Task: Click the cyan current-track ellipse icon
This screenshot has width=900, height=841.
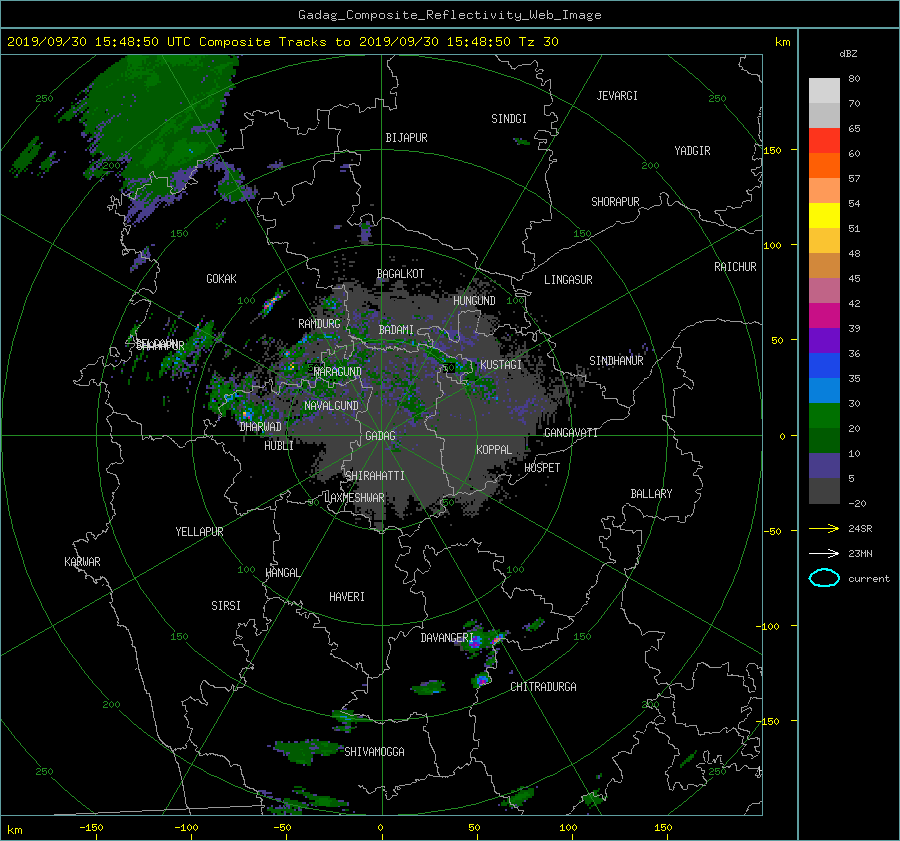Action: pyautogui.click(x=824, y=578)
